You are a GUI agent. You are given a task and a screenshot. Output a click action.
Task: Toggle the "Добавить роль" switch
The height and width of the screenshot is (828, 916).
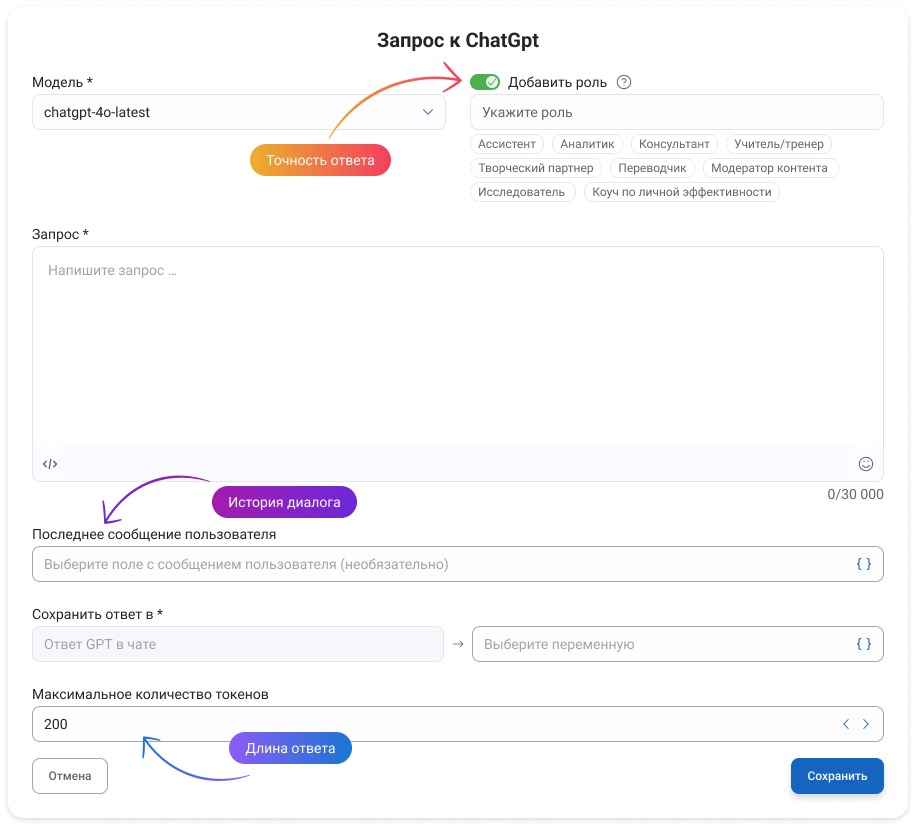pyautogui.click(x=485, y=82)
